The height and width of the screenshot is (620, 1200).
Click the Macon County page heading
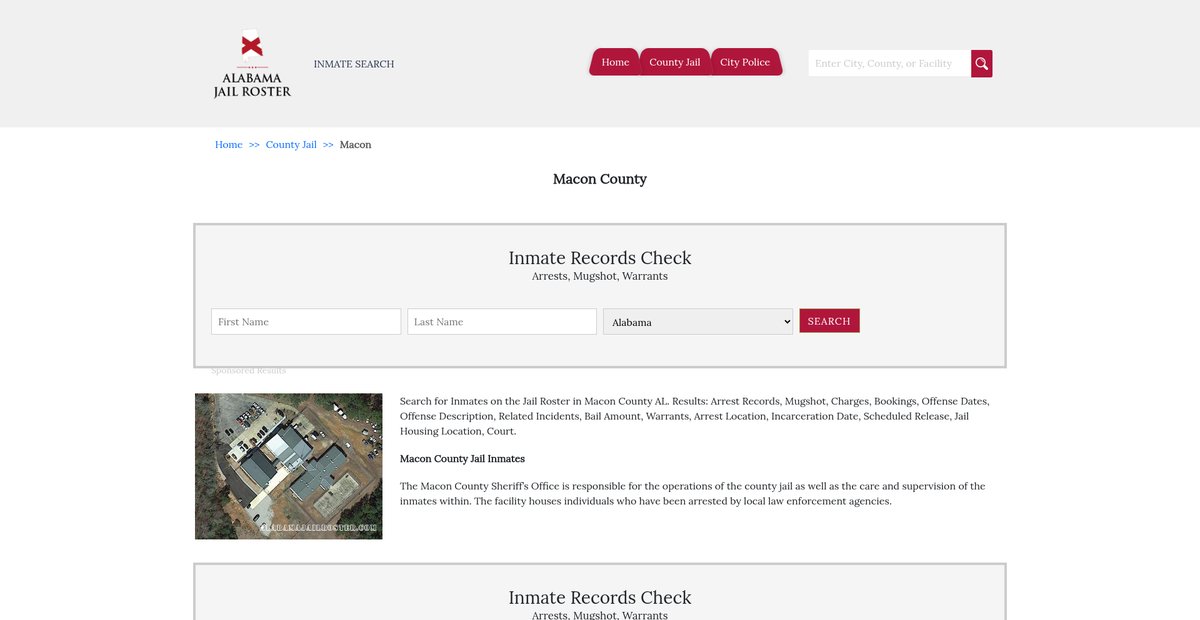pos(600,179)
